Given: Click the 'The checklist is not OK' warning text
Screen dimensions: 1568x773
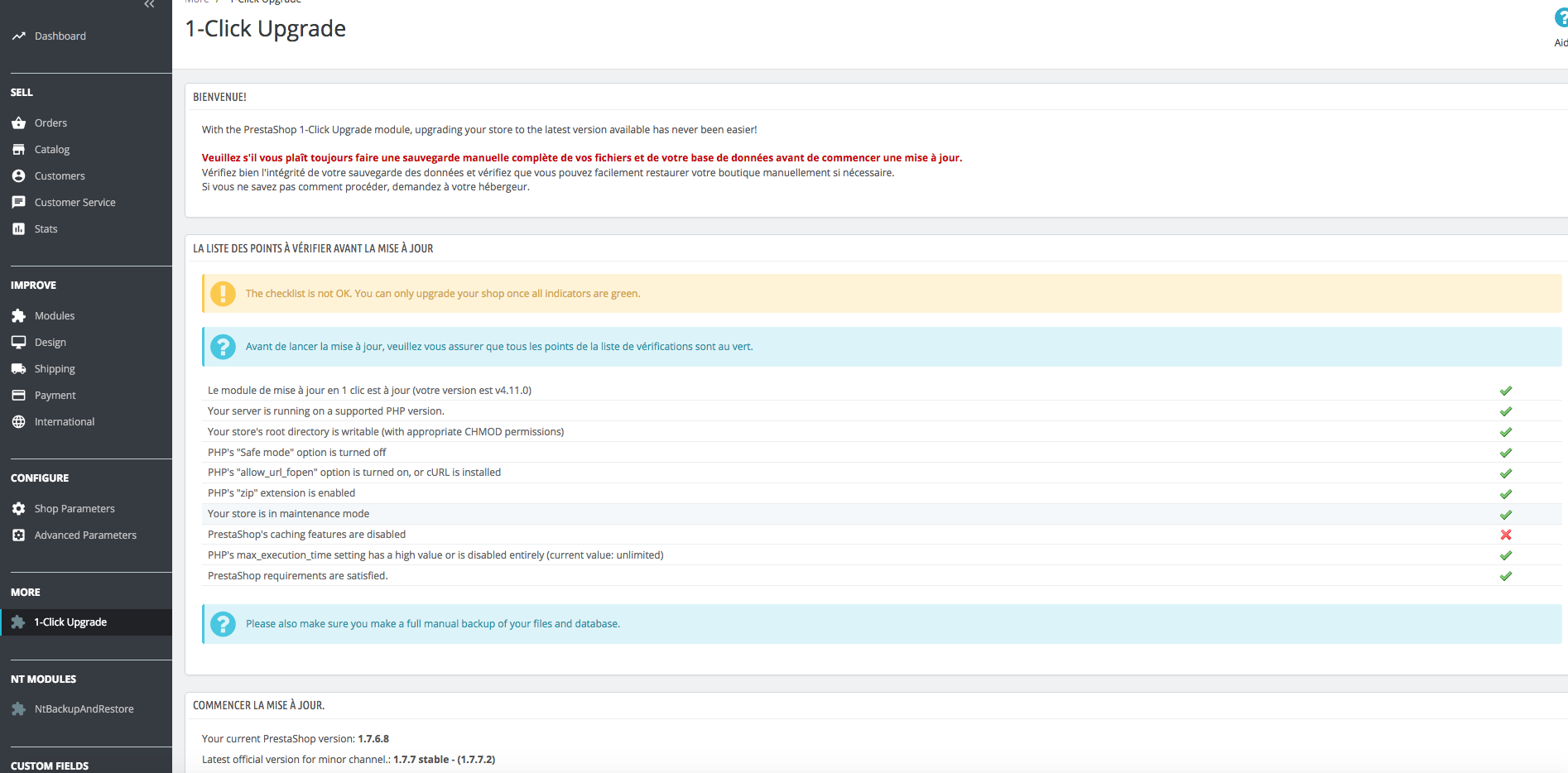Looking at the screenshot, I should pos(443,294).
